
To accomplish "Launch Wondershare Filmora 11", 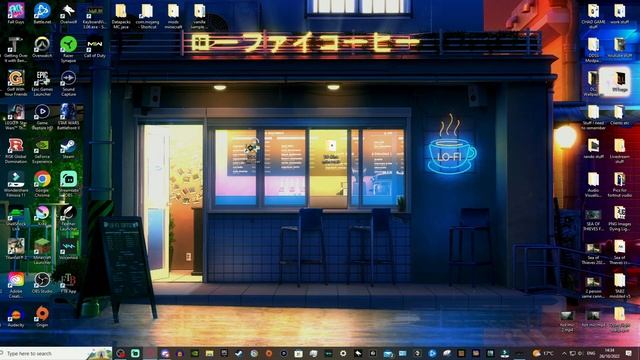I will 16,184.
